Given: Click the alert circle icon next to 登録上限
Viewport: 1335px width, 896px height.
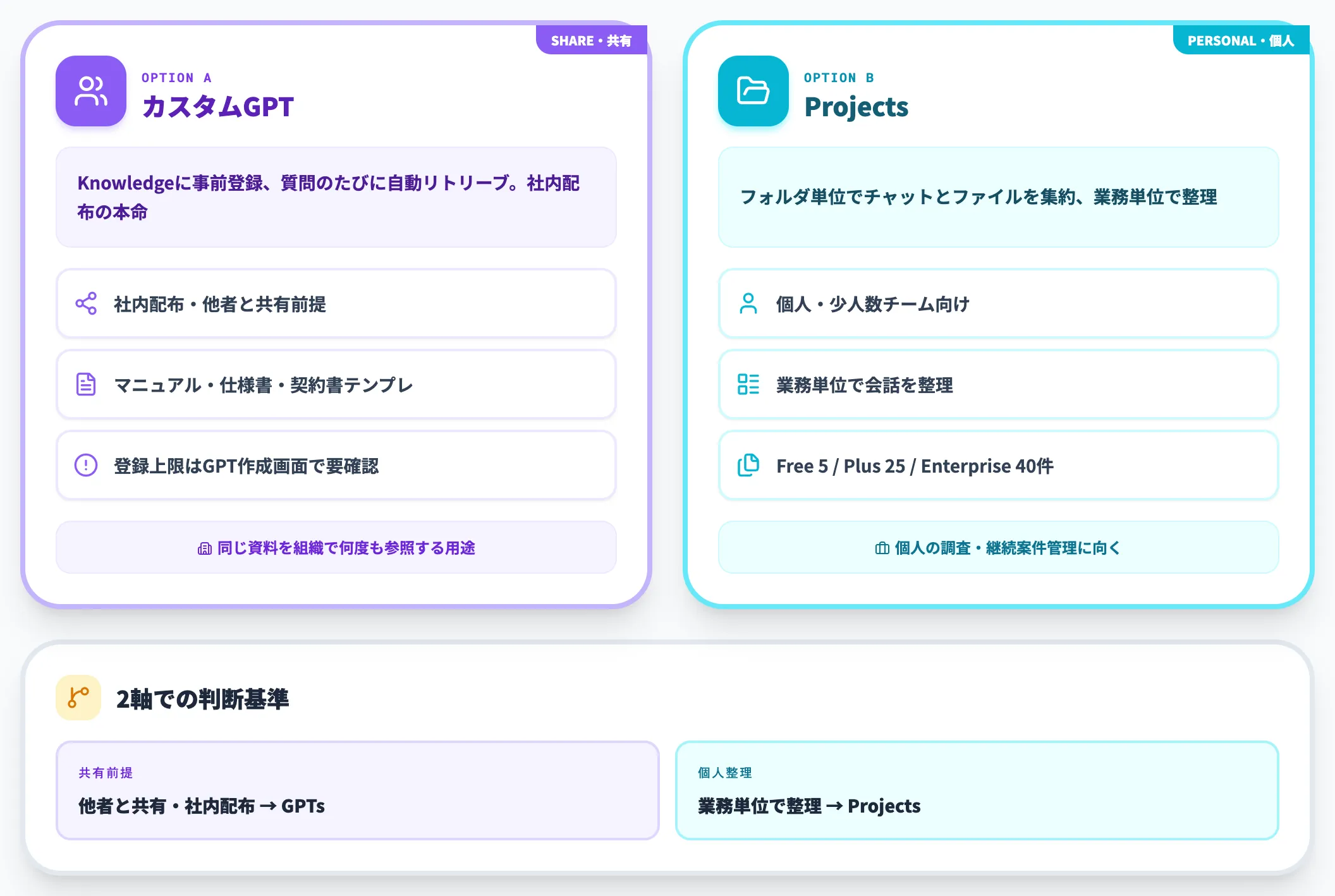Looking at the screenshot, I should (86, 465).
